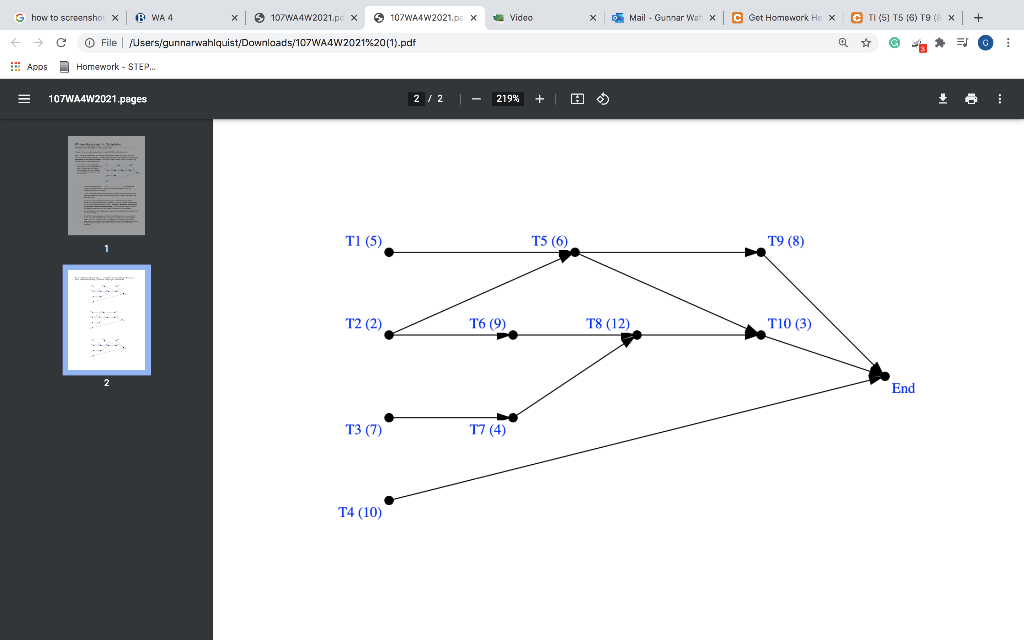Click the T8 (12) label in the diagram
Image resolution: width=1024 pixels, height=640 pixels.
[608, 323]
